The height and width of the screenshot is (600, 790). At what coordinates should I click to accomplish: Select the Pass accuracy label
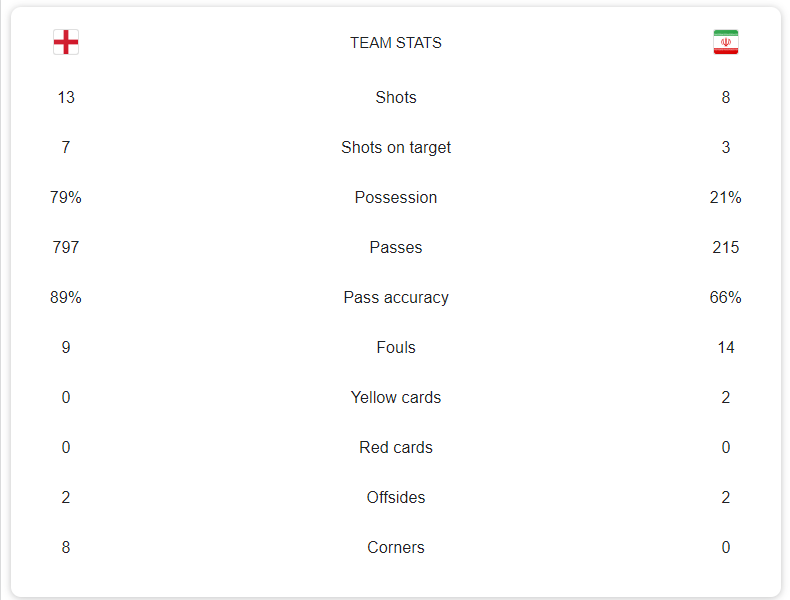[396, 297]
